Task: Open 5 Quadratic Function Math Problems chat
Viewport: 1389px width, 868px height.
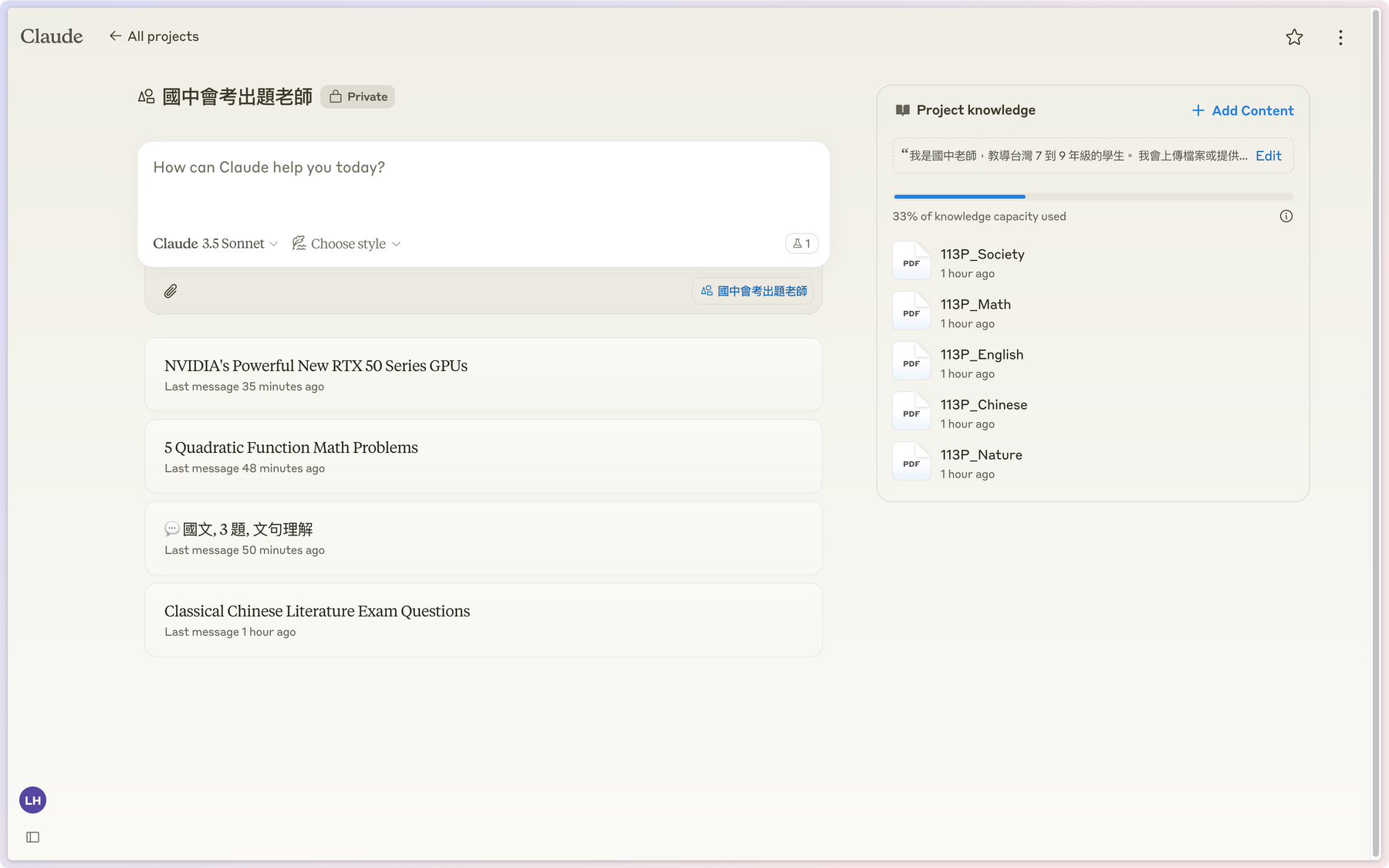Action: point(483,456)
